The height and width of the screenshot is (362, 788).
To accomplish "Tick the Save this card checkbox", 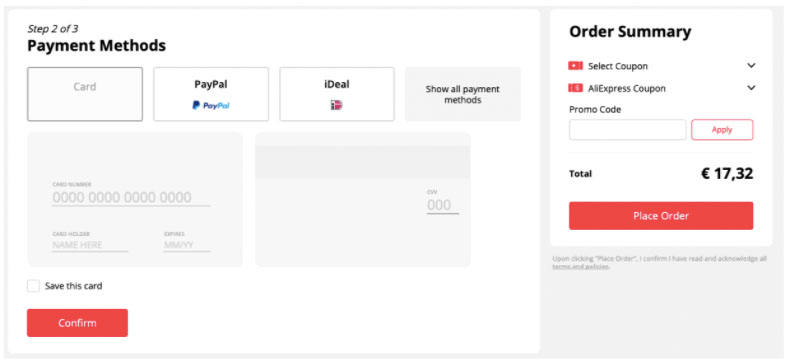I will pos(33,286).
